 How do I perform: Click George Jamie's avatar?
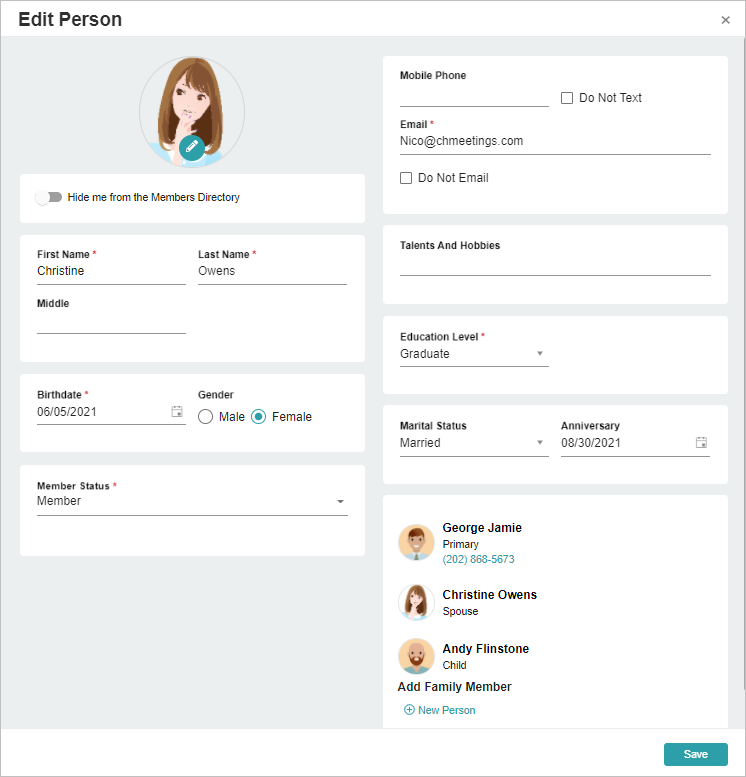[x=416, y=543]
